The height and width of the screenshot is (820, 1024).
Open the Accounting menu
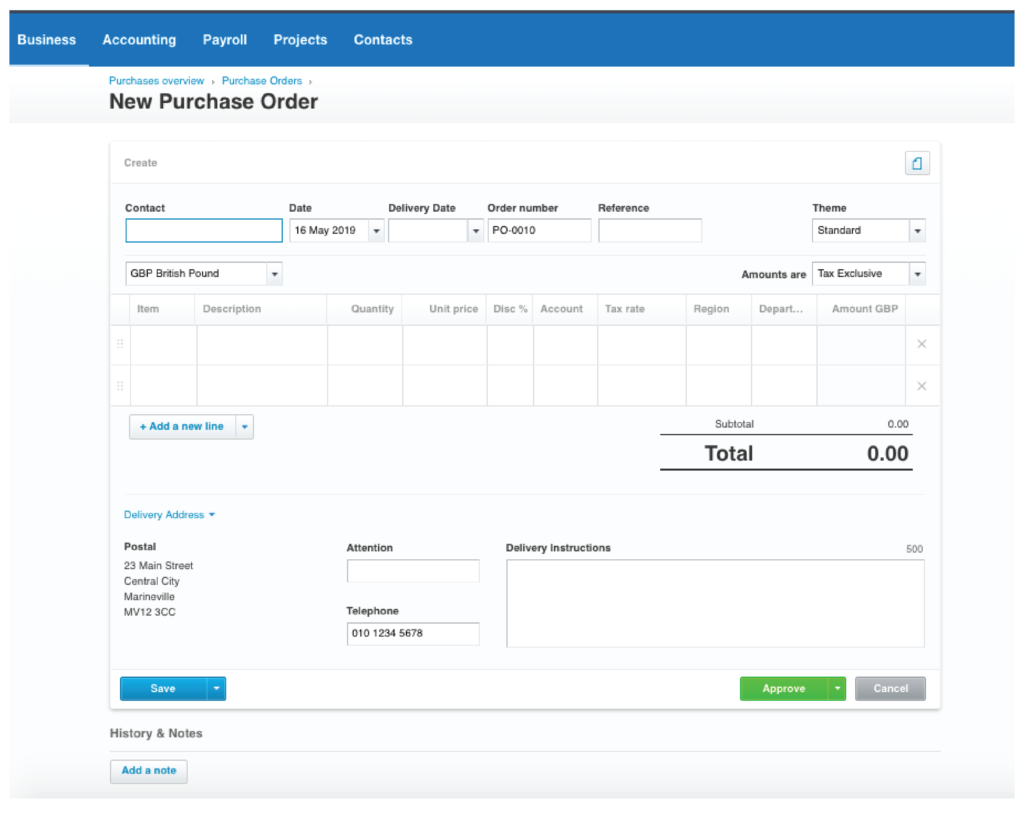pos(139,40)
